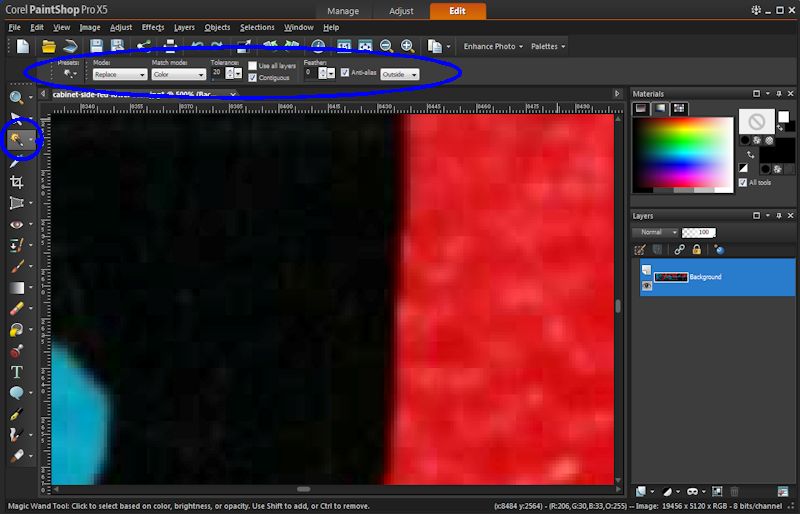Viewport: 800px width, 514px height.
Task: Uncheck the Contiguous option
Action: [253, 77]
